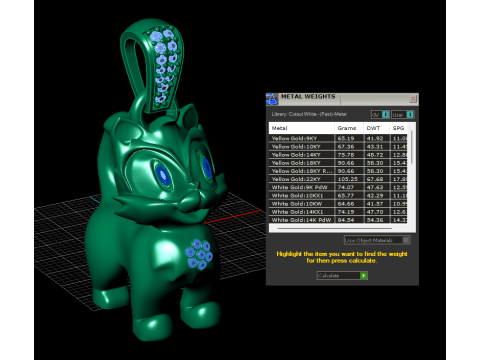
Task: Click the 105.25 grams value
Action: coord(347,179)
